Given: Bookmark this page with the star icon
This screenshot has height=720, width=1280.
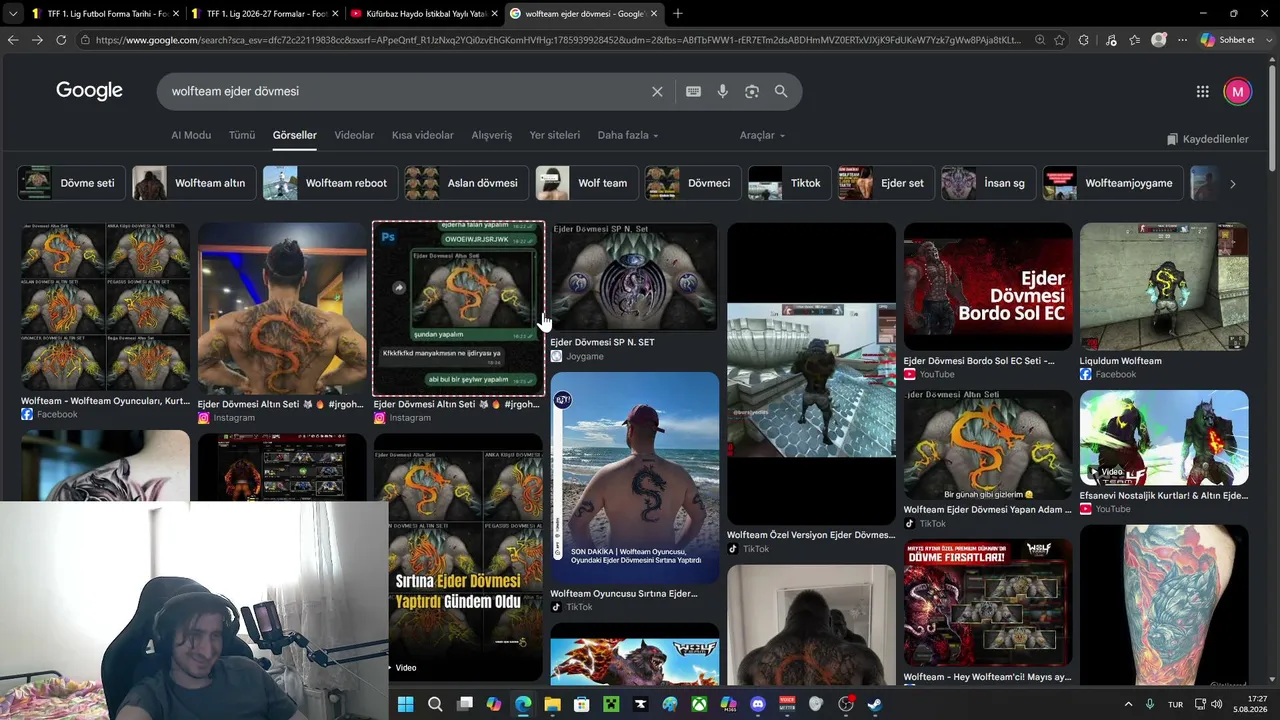Looking at the screenshot, I should pos(1059,40).
